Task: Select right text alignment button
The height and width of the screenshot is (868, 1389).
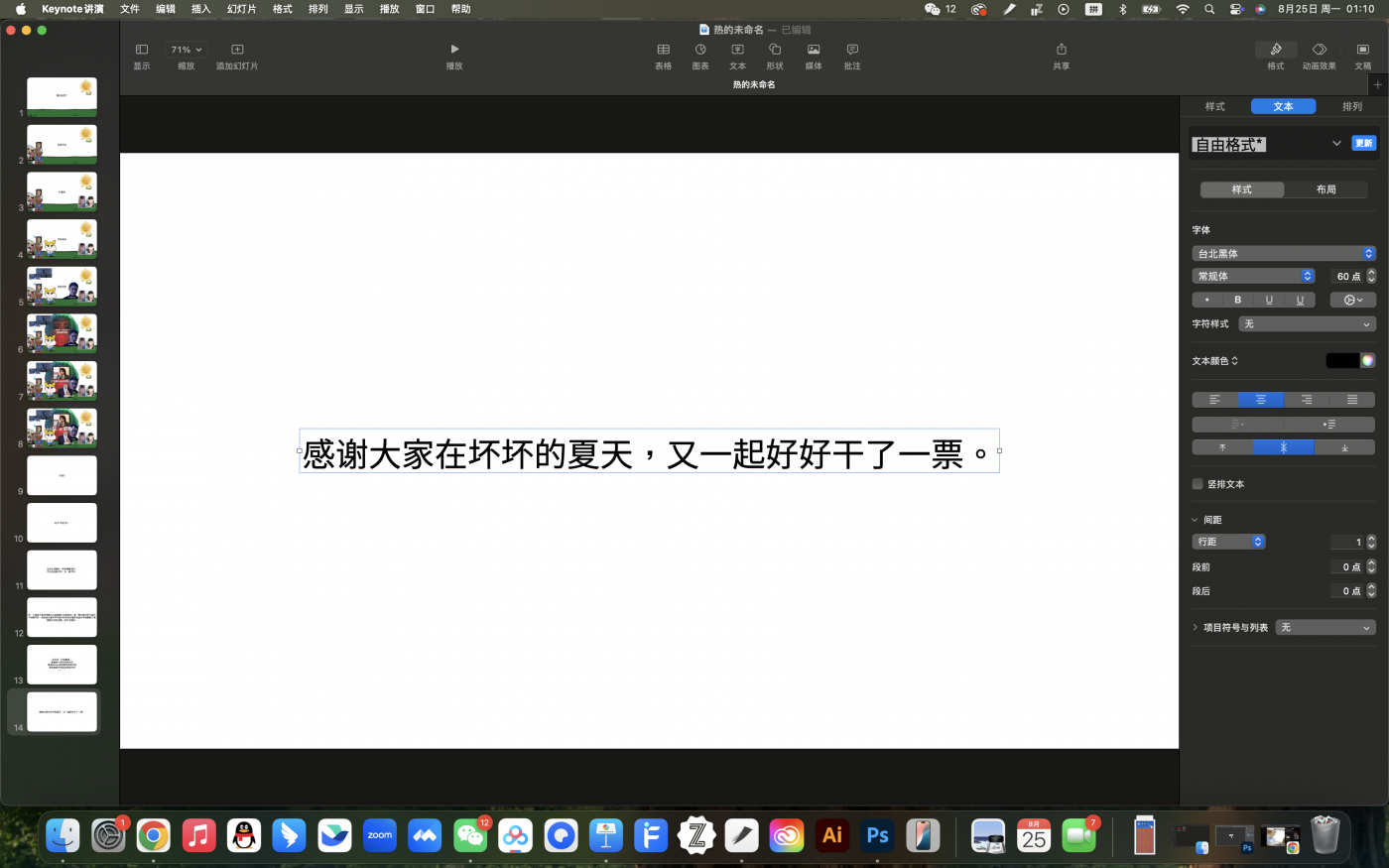Action: (x=1307, y=400)
